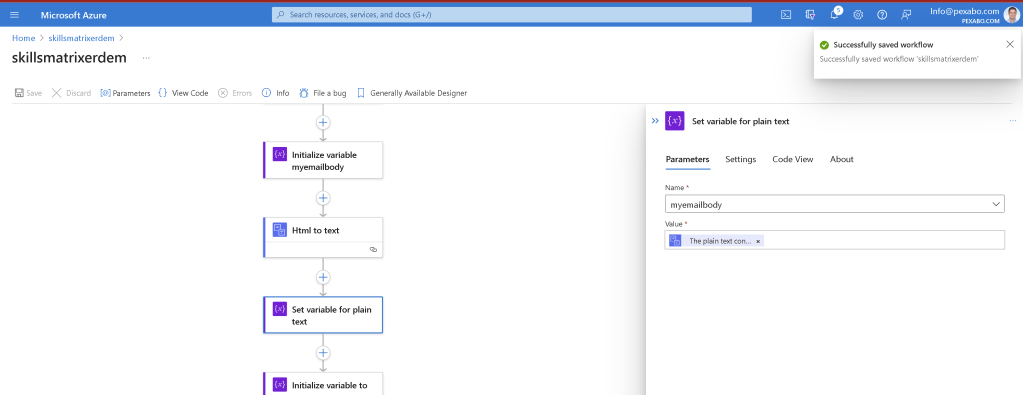Click the Errors toolbar item
The width and height of the screenshot is (1023, 395).
tap(235, 93)
